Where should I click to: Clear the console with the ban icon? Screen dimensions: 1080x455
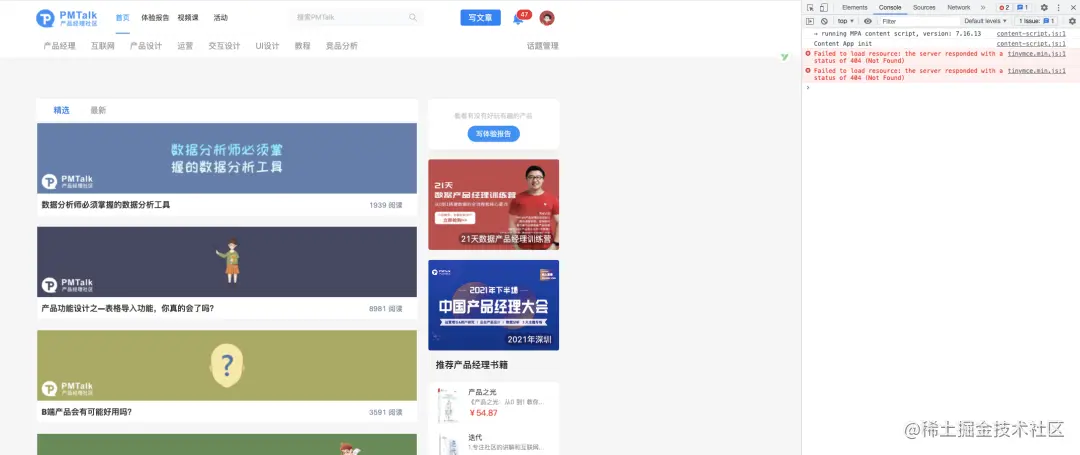(824, 21)
